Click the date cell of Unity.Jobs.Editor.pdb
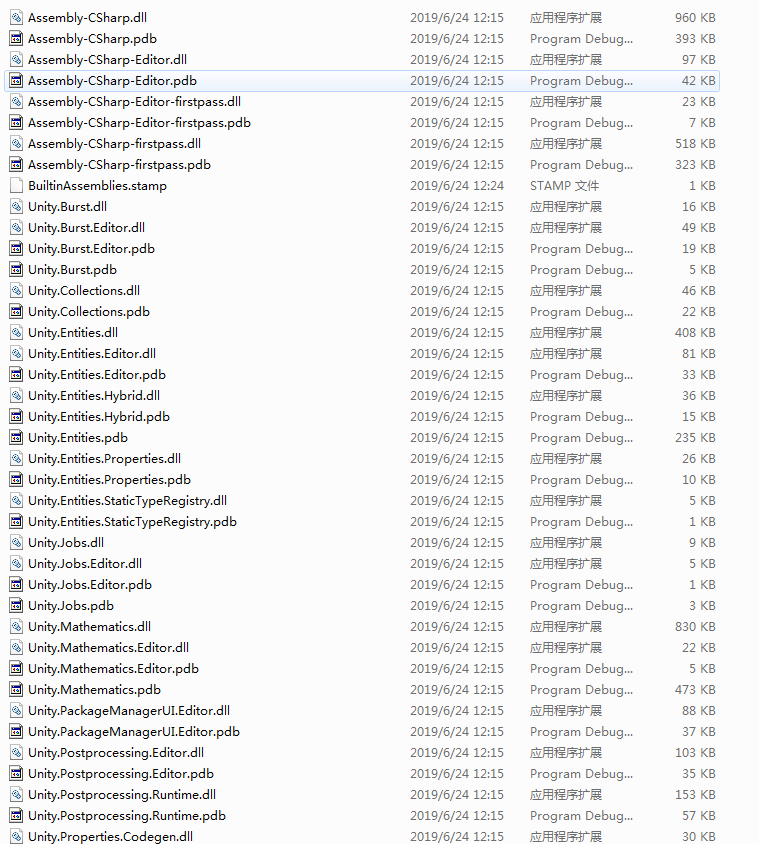The image size is (759, 844). (456, 585)
